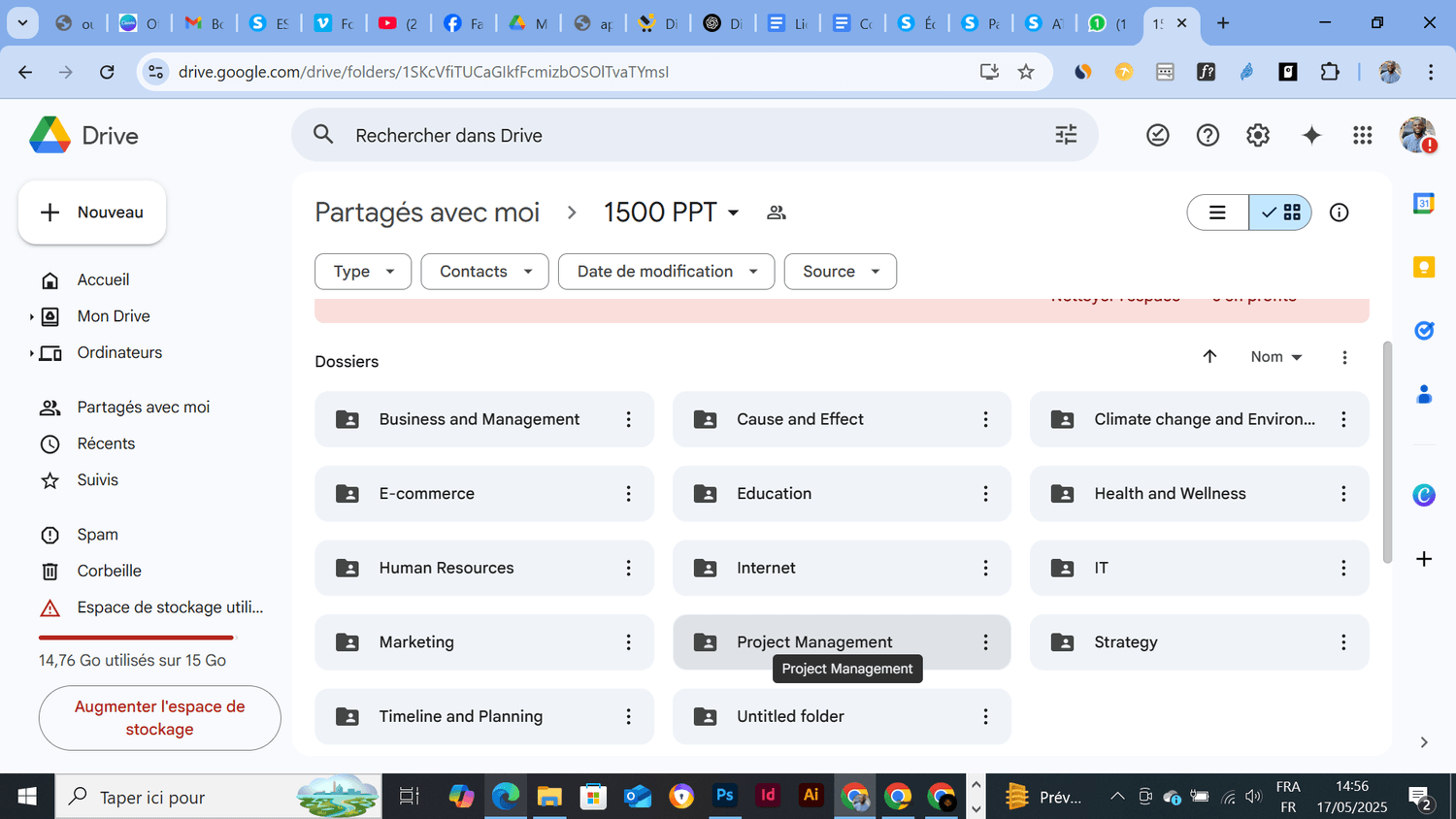This screenshot has width=1456, height=819.
Task: Open more options for Project Management folder
Action: tap(985, 642)
